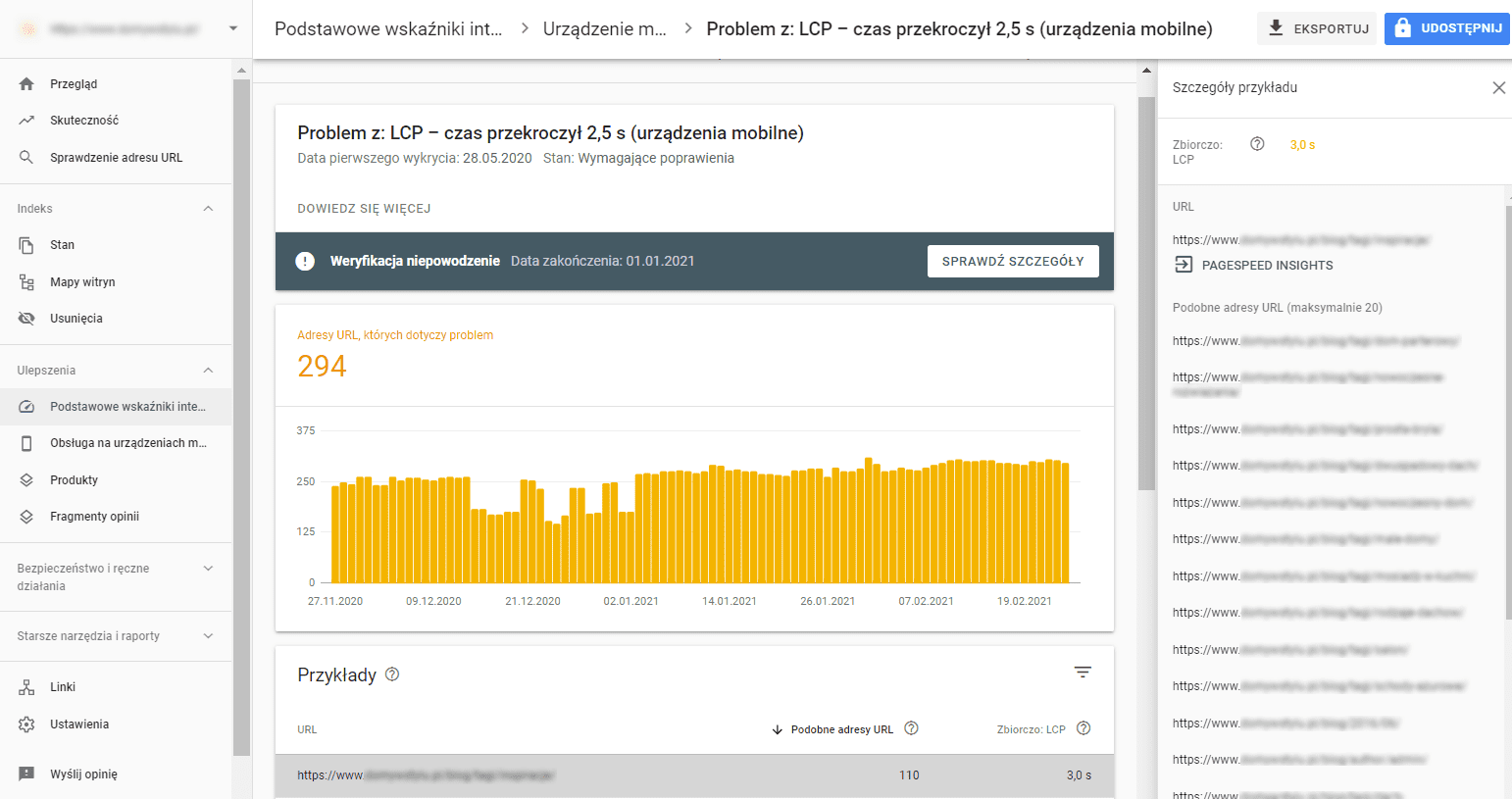This screenshot has height=799, width=1512.
Task: Go to Podstawowe wskaźniki breadcrumb
Action: pos(388,29)
